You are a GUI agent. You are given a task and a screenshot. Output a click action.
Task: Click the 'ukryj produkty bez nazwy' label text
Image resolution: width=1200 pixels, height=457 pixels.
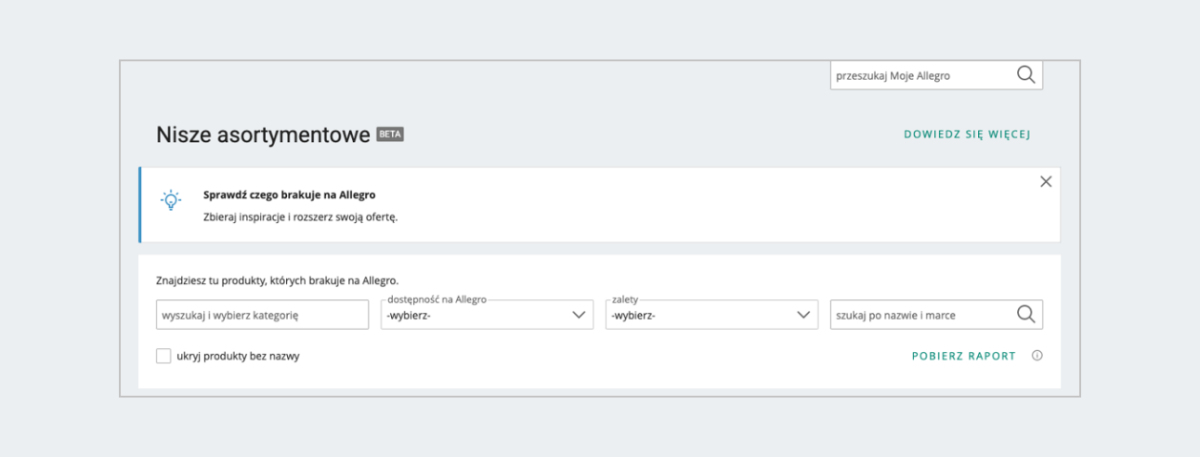coord(237,356)
